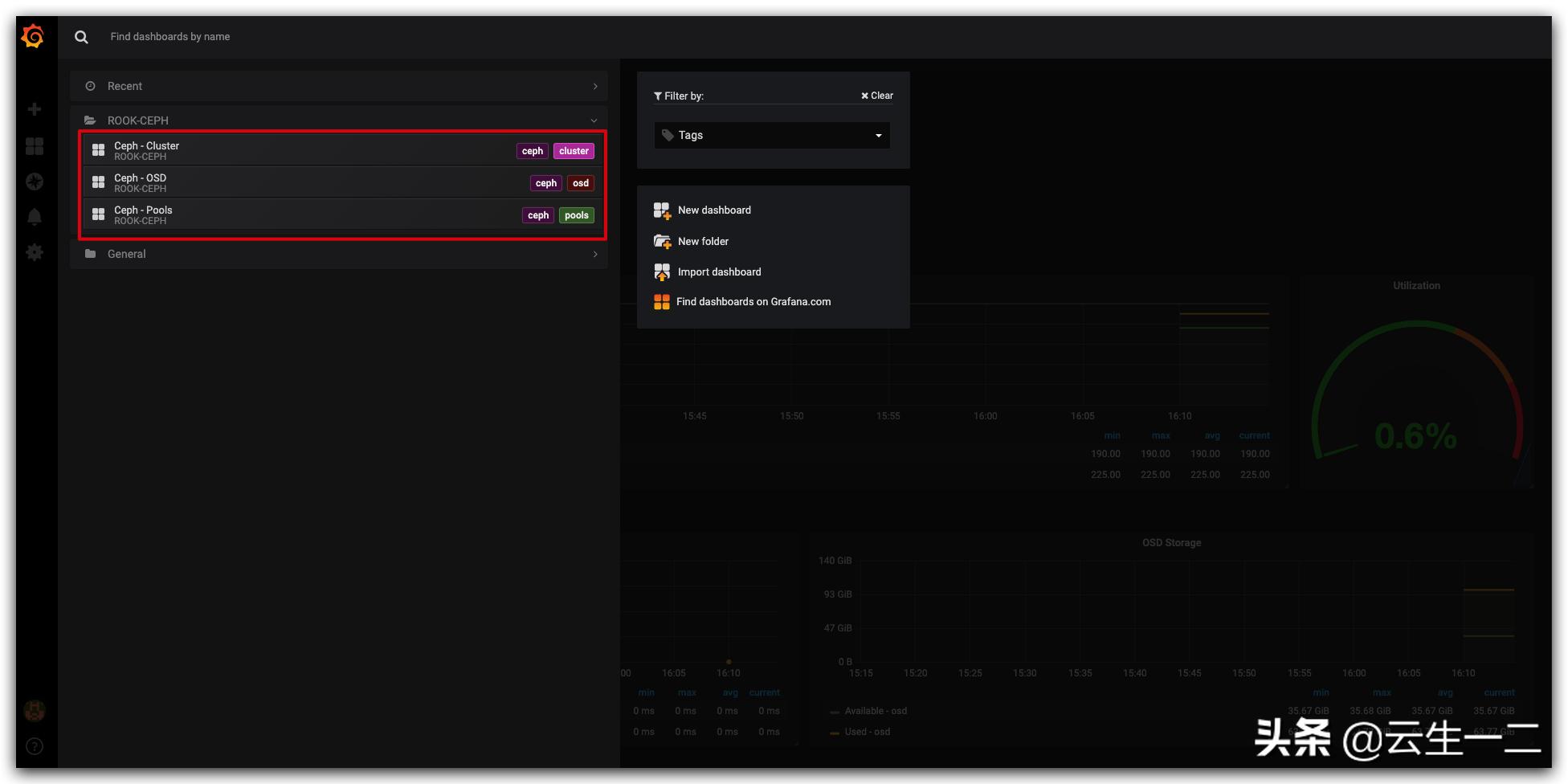Open the Tags filter dropdown
1568x784 pixels.
pos(772,135)
